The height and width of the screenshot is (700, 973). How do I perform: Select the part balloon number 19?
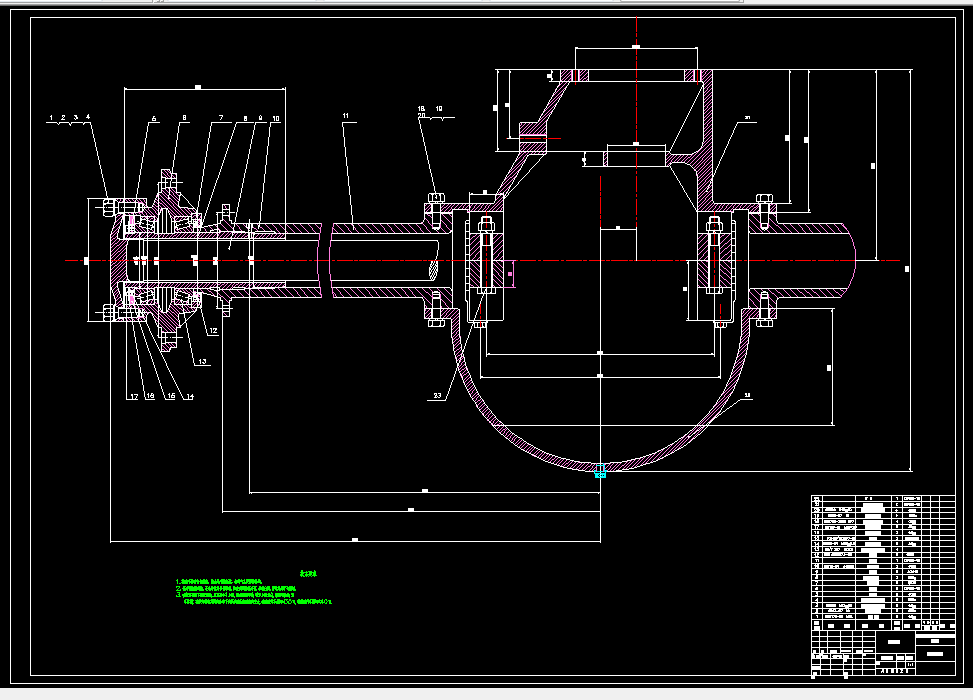(439, 109)
